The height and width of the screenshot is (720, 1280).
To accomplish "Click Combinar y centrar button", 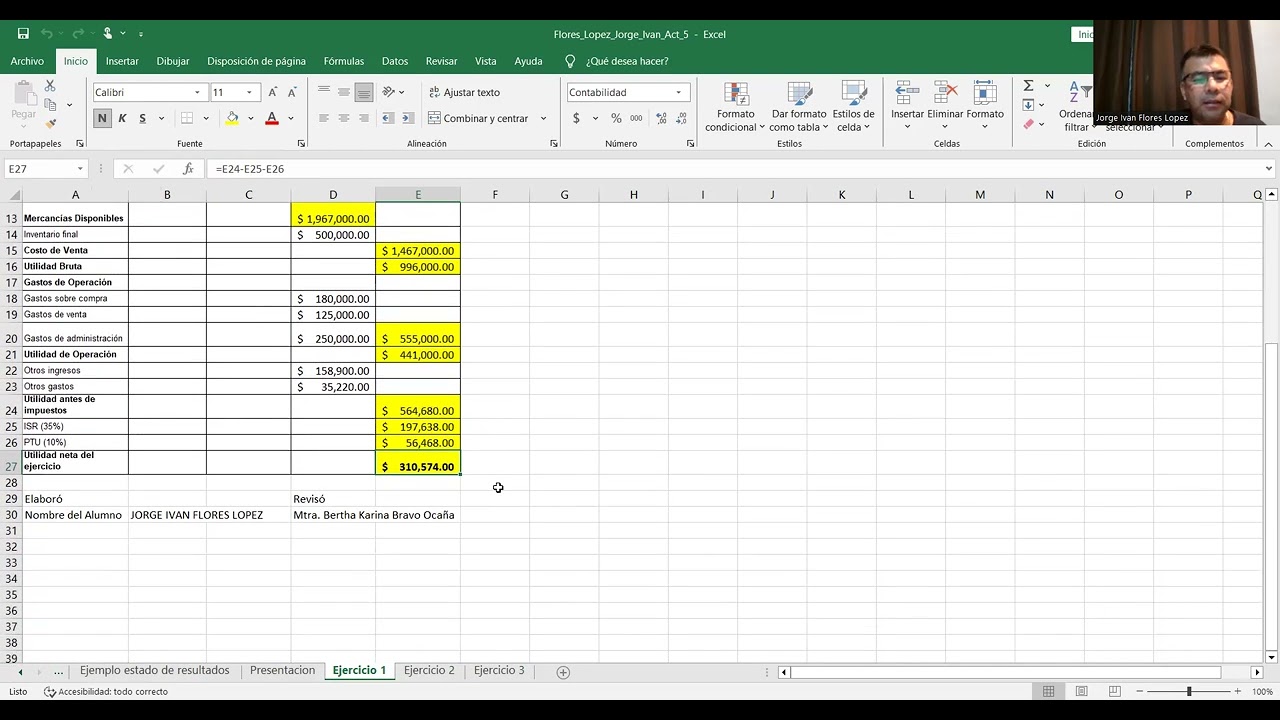I will pyautogui.click(x=479, y=118).
